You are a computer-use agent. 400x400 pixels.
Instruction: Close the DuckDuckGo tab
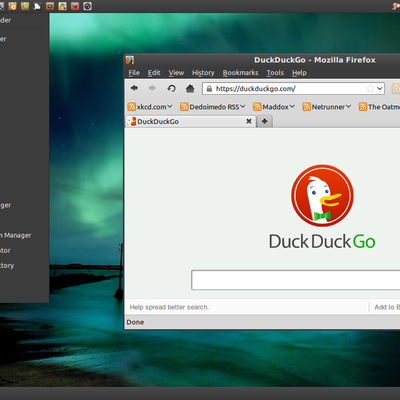pos(249,121)
